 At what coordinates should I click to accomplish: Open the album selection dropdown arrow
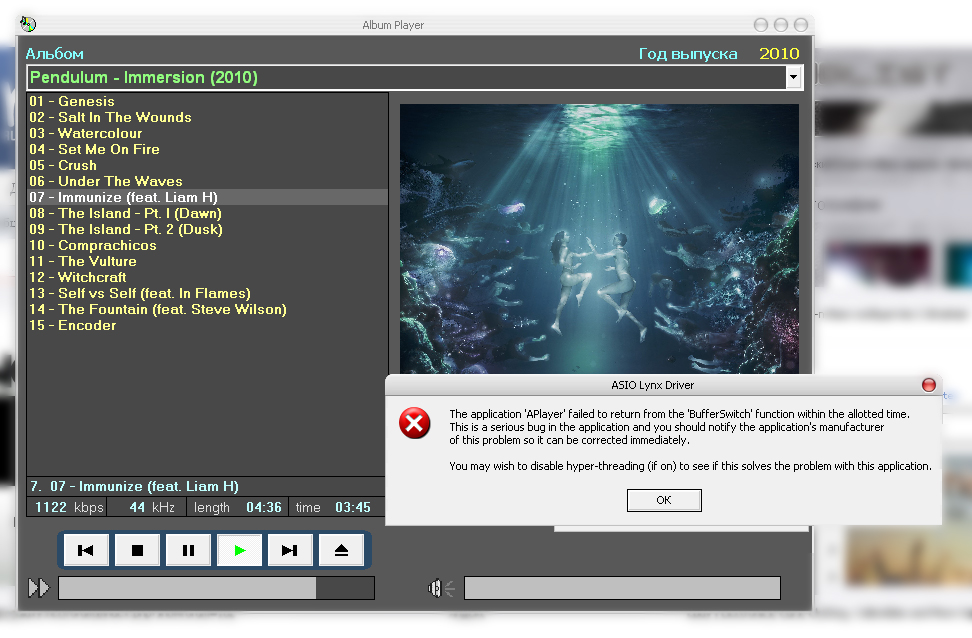point(793,78)
